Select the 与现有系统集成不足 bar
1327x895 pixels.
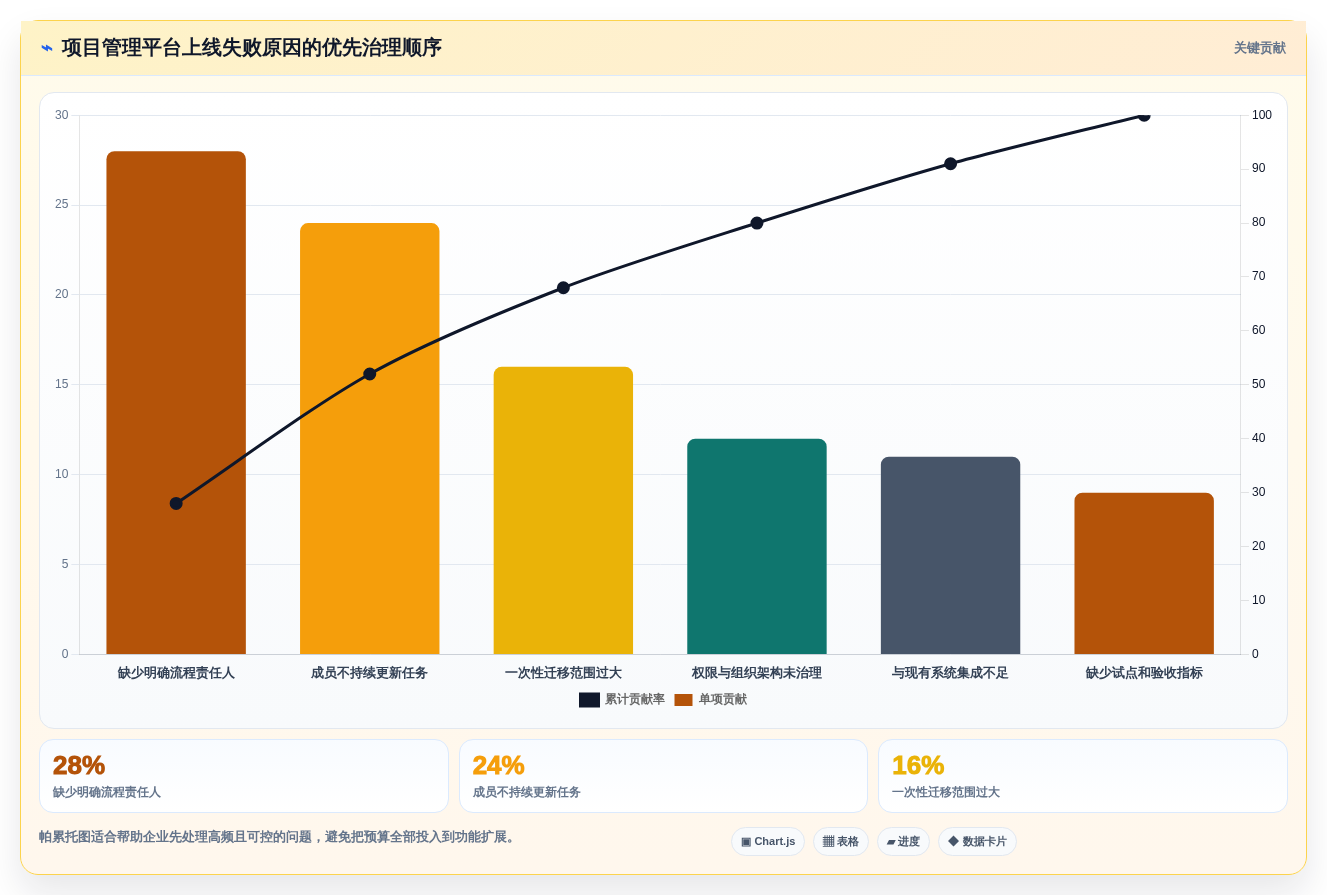[x=950, y=556]
